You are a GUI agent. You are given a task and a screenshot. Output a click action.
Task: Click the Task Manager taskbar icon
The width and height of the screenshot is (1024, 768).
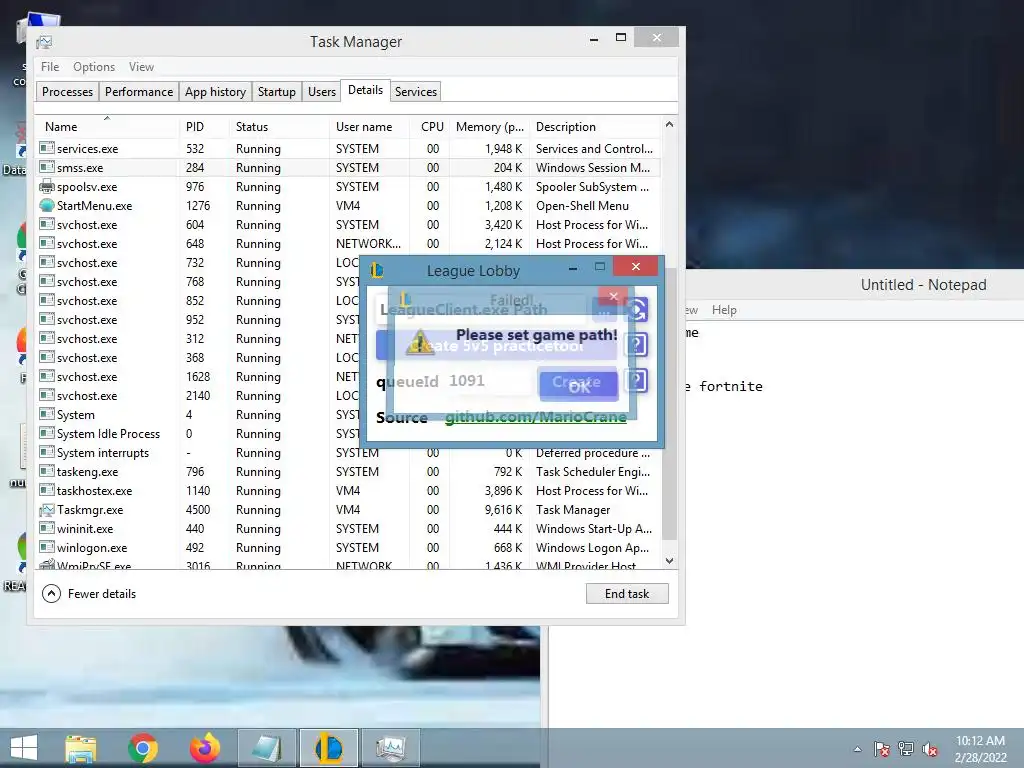(391, 748)
